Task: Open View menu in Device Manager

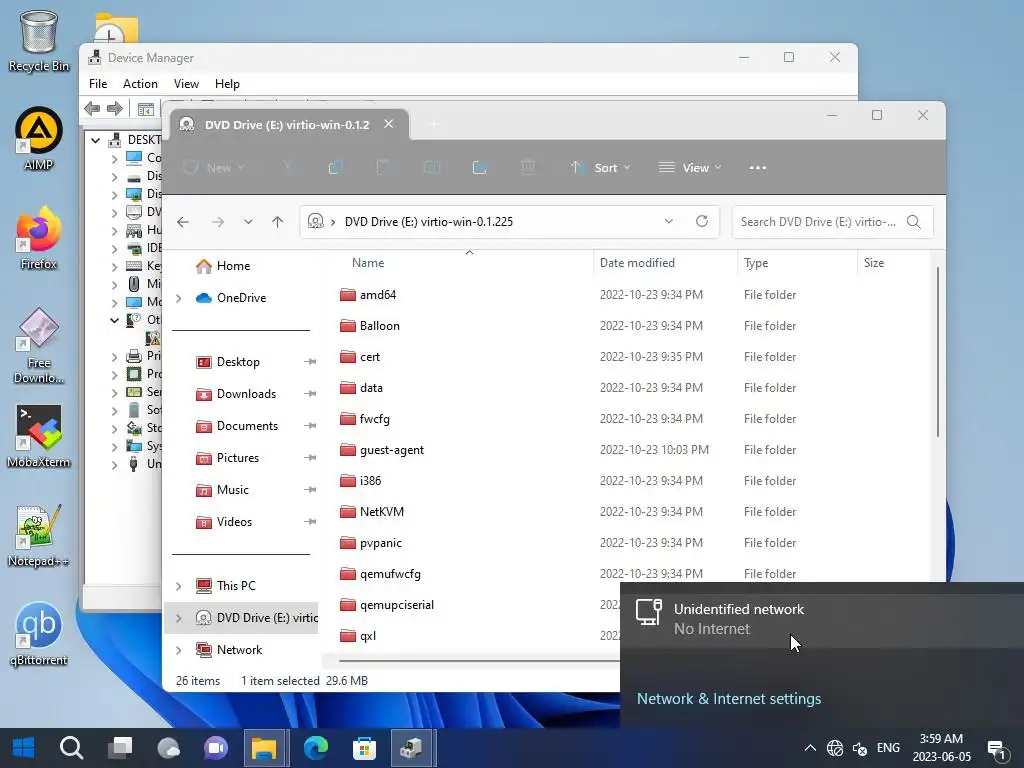Action: (x=186, y=84)
